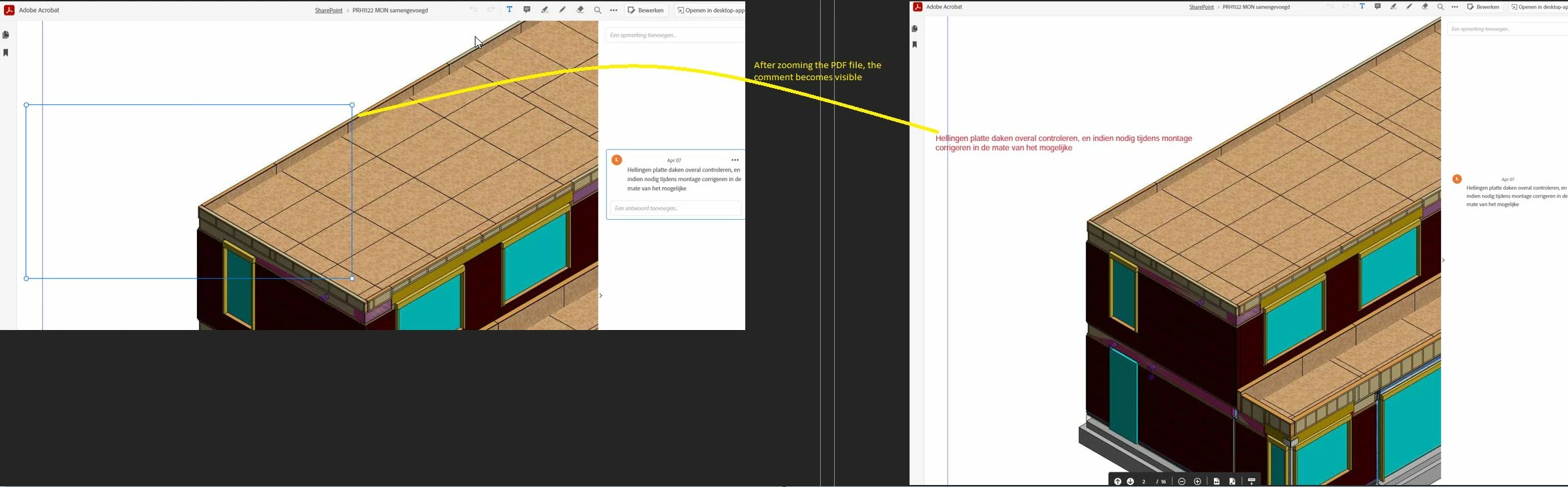Select the comment note tool in right window
The width and height of the screenshot is (1568, 487).
pyautogui.click(x=1378, y=7)
